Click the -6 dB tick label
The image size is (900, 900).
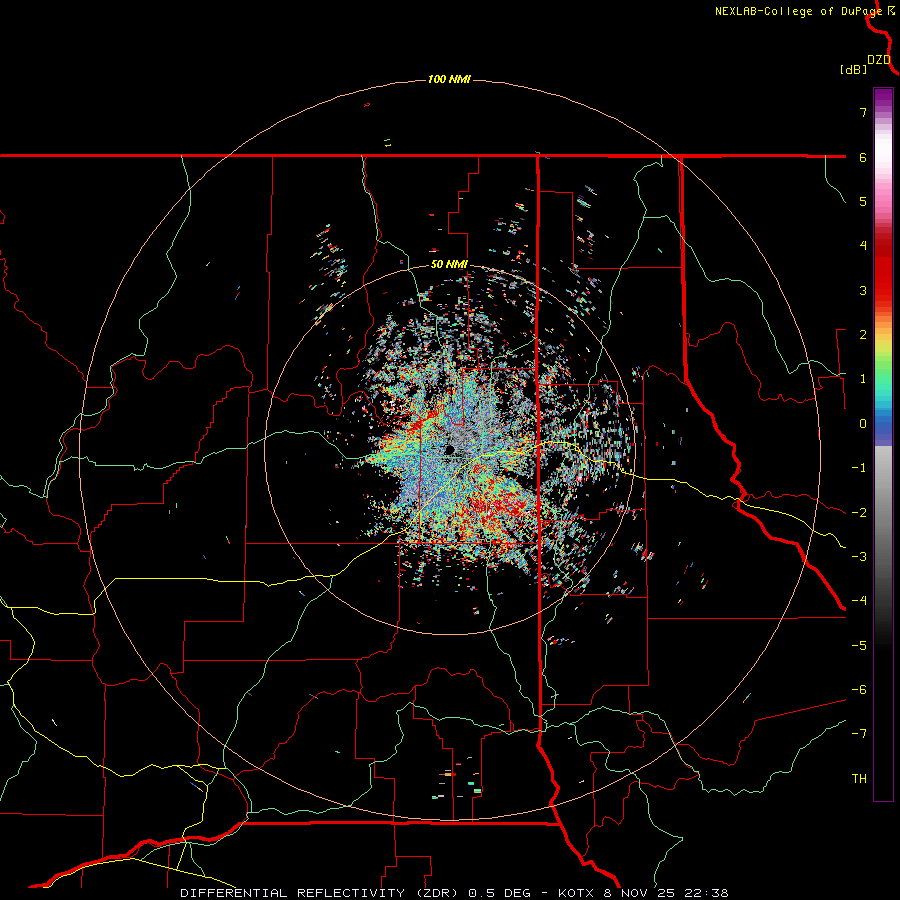click(859, 690)
